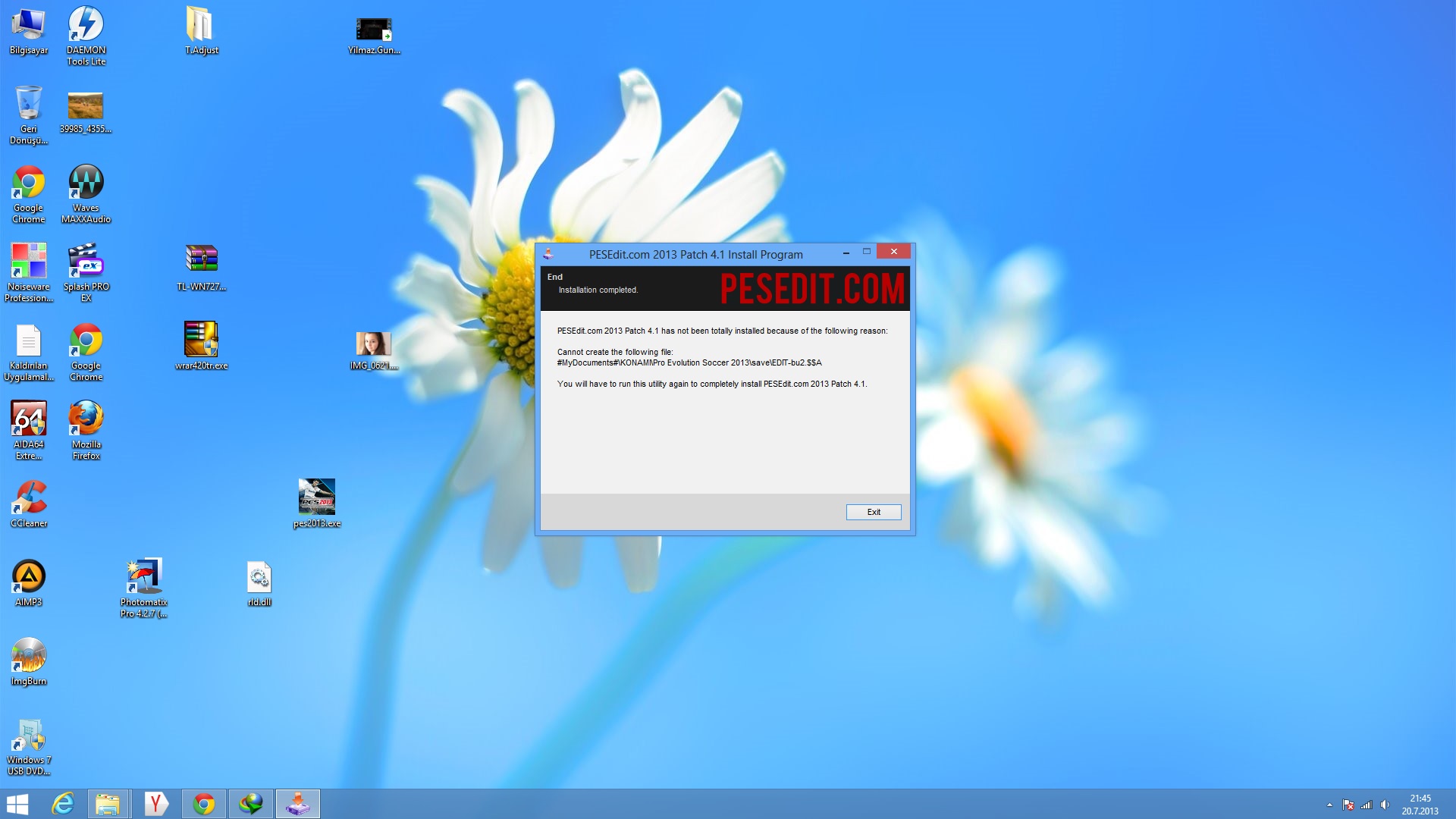Select Waves MAXXAudio shortcut
Screen dimensions: 1456x819
(x=86, y=193)
